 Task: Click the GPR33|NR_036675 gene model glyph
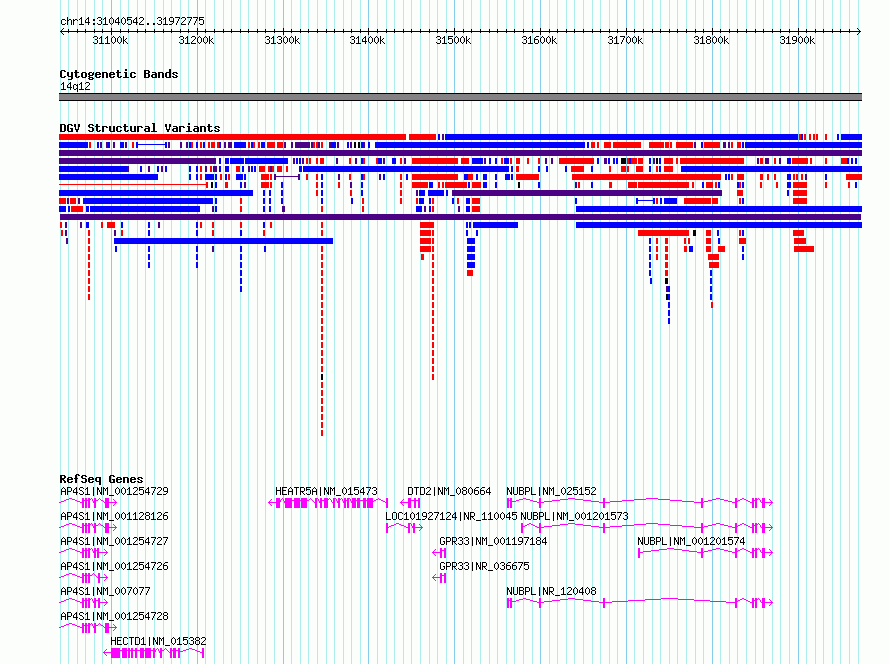pos(439,578)
